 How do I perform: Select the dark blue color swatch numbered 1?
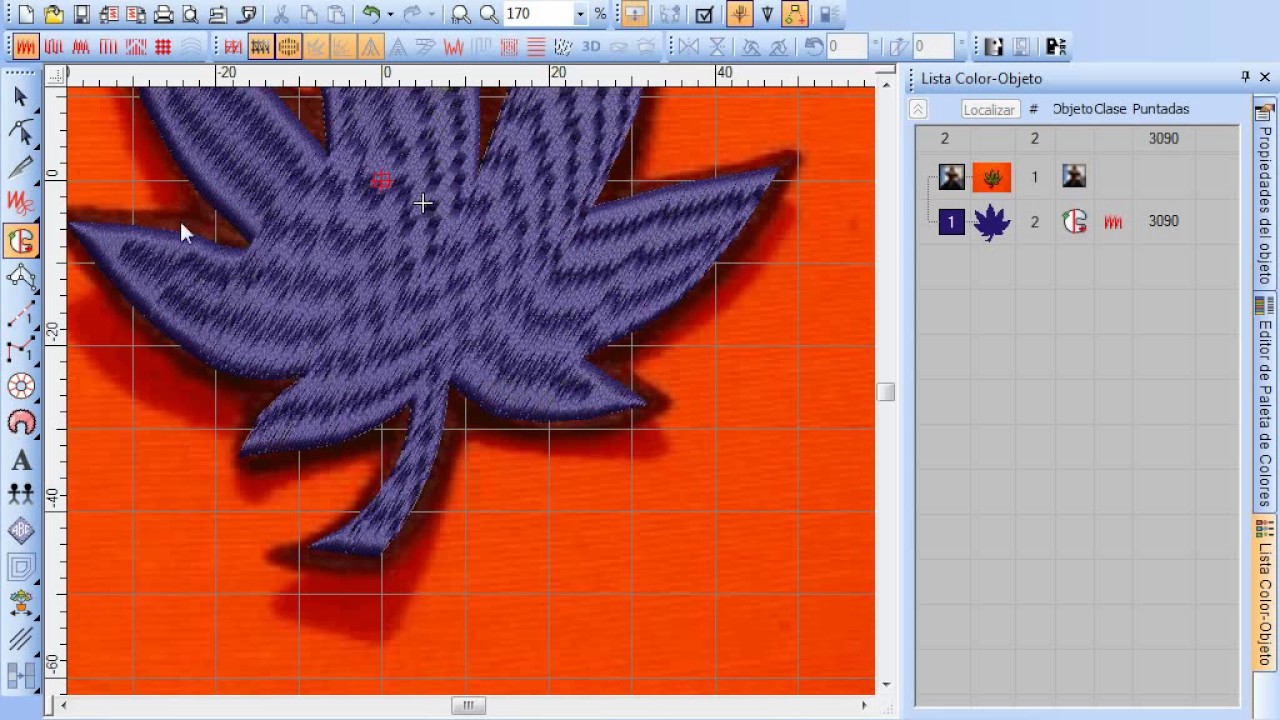point(952,221)
